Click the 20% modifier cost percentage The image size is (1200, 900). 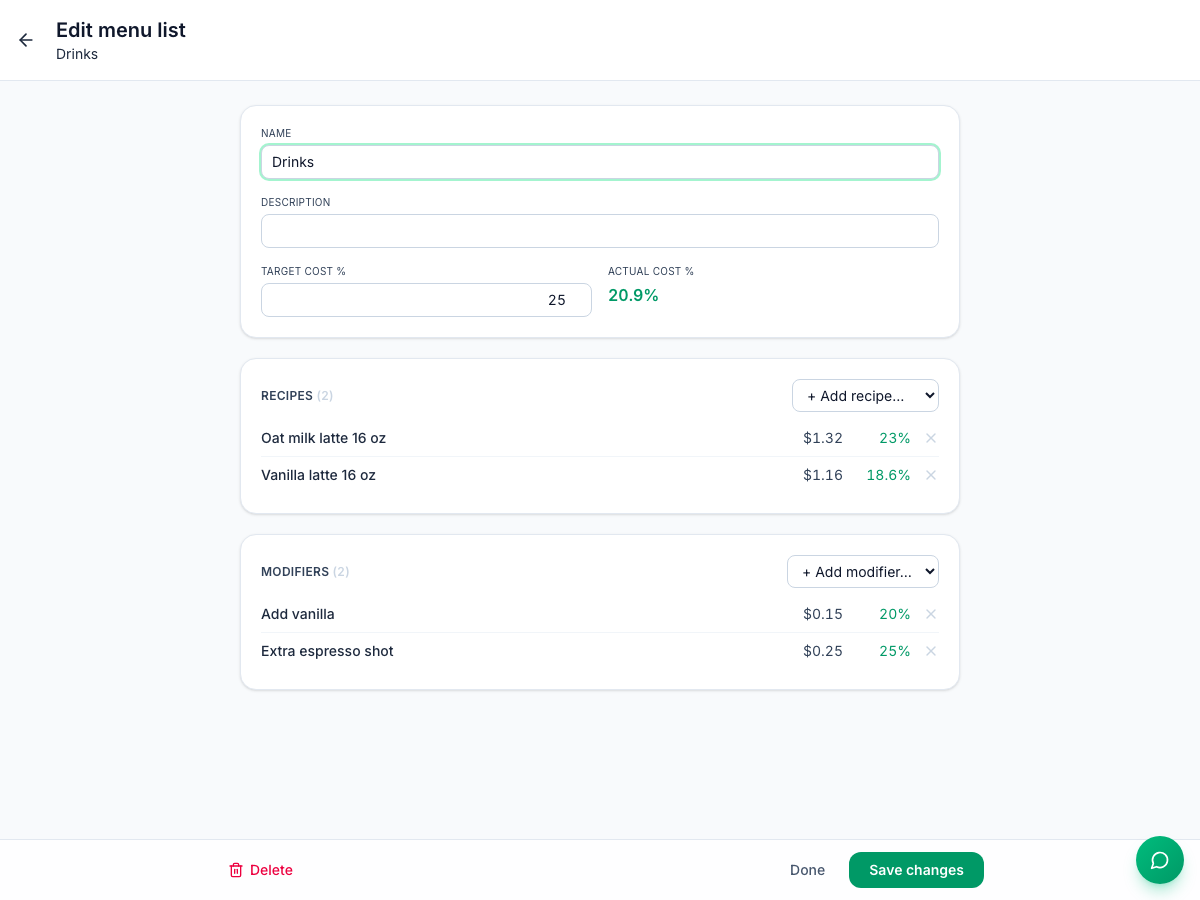point(895,614)
